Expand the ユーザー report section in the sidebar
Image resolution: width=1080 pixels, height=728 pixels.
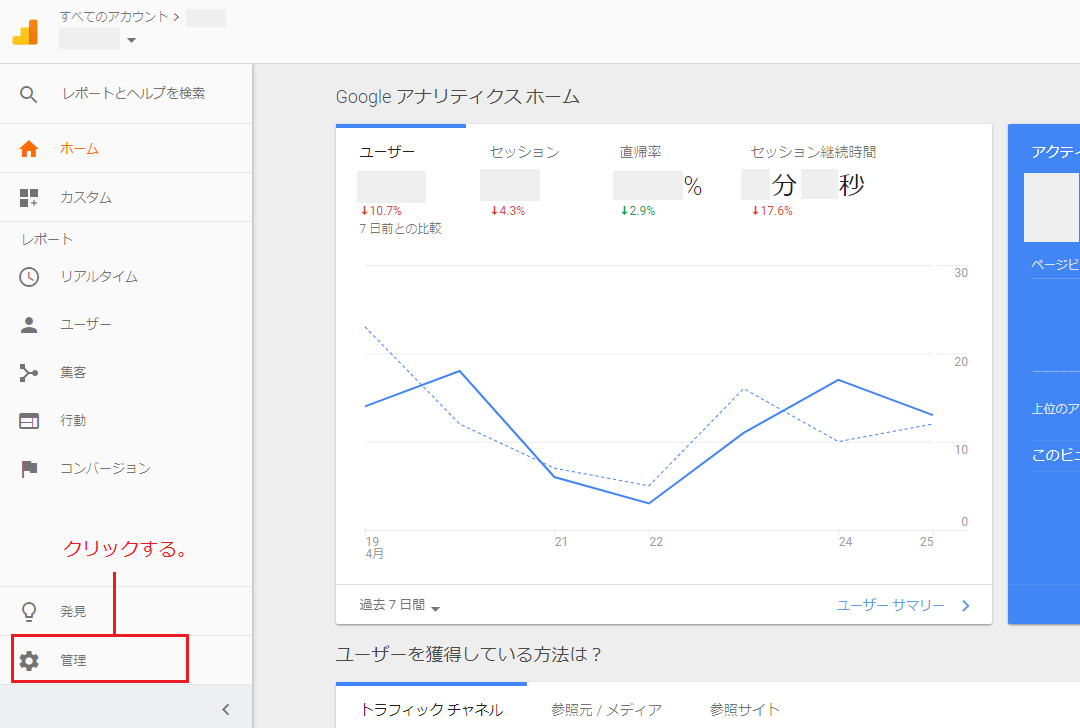(x=126, y=325)
